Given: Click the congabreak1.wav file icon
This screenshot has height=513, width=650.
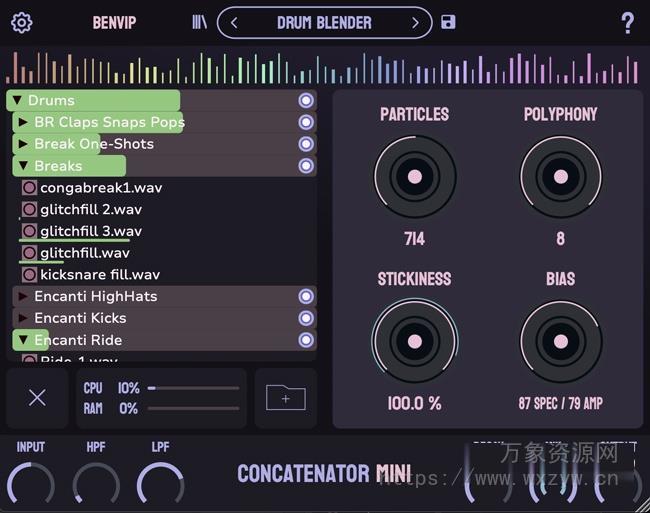Looking at the screenshot, I should [29, 188].
